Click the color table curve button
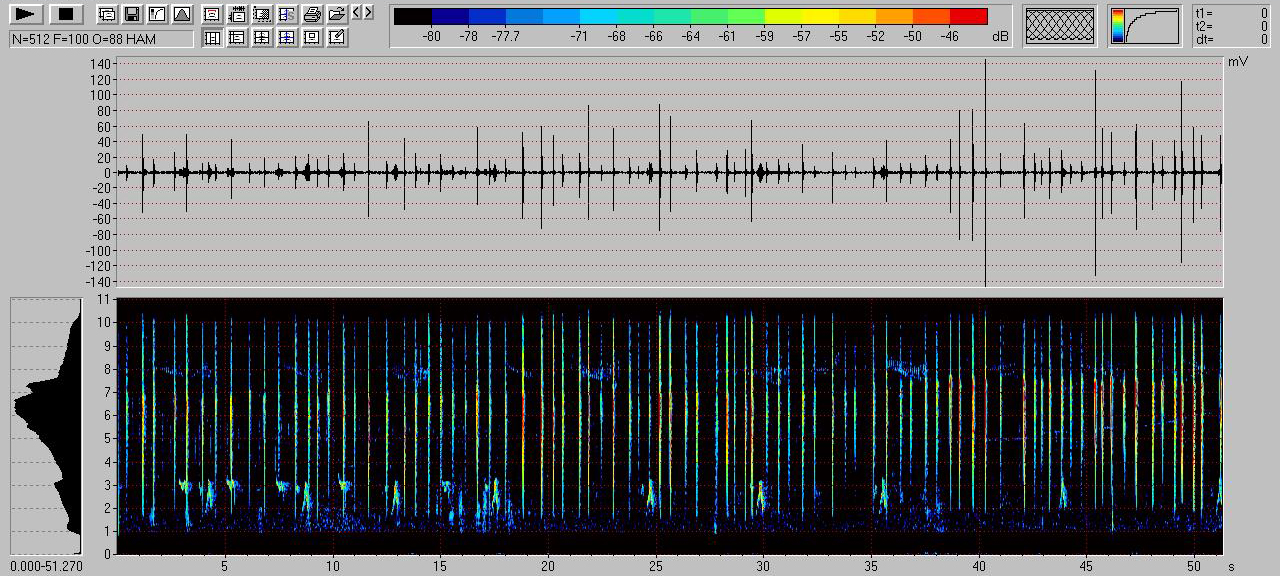The height and width of the screenshot is (576, 1280). (1145, 25)
